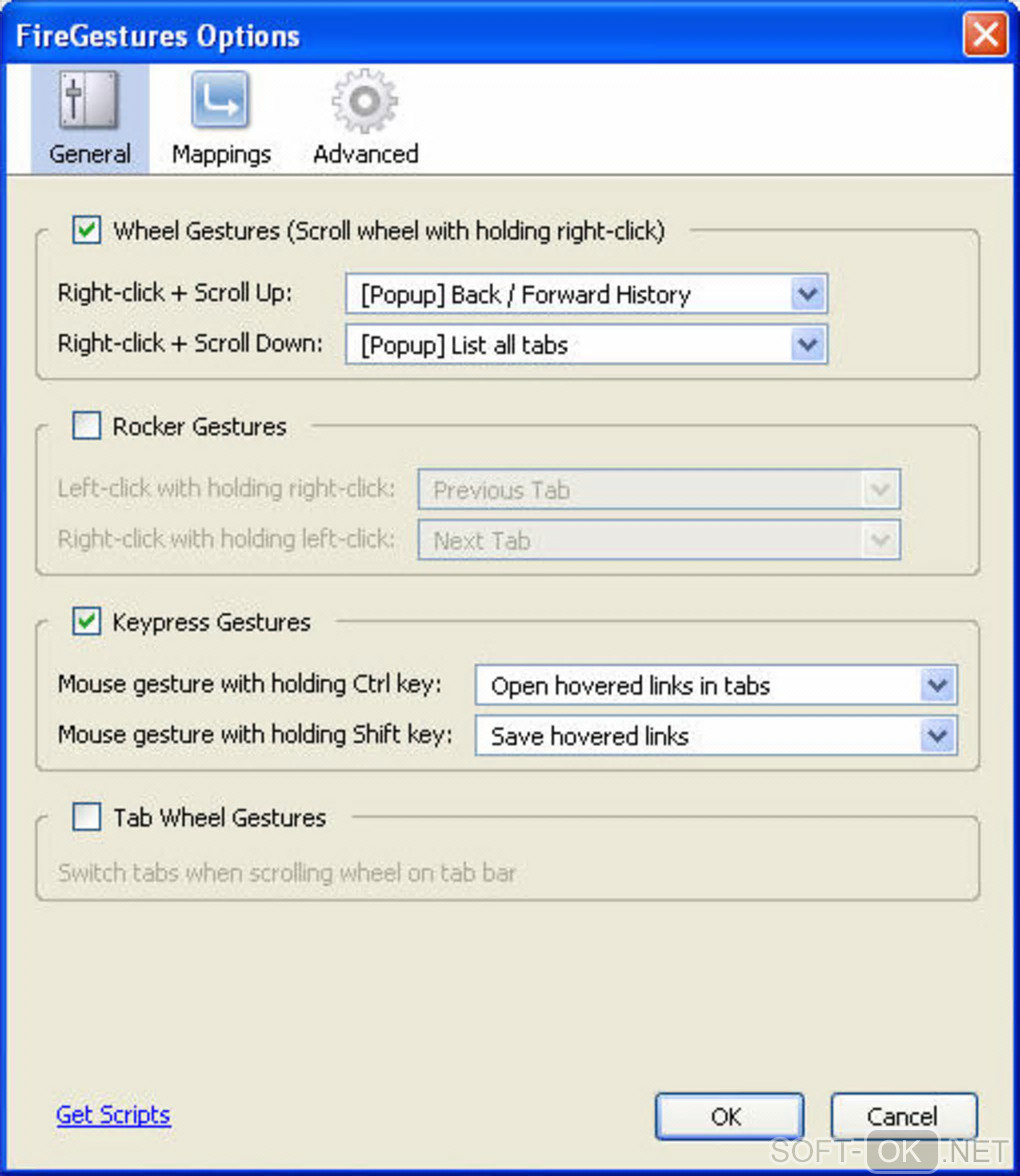Disable the Wheel Gestures checkbox
Screen dimensions: 1020x1176
(x=87, y=231)
